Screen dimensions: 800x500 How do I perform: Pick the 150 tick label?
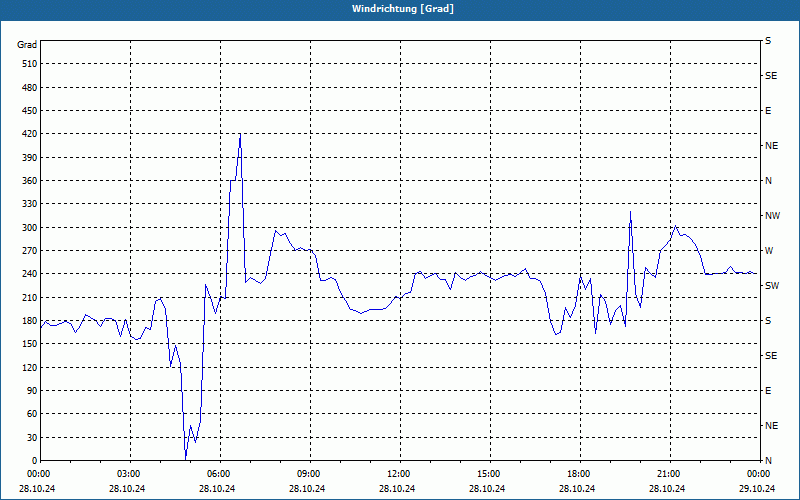[x=30, y=344]
